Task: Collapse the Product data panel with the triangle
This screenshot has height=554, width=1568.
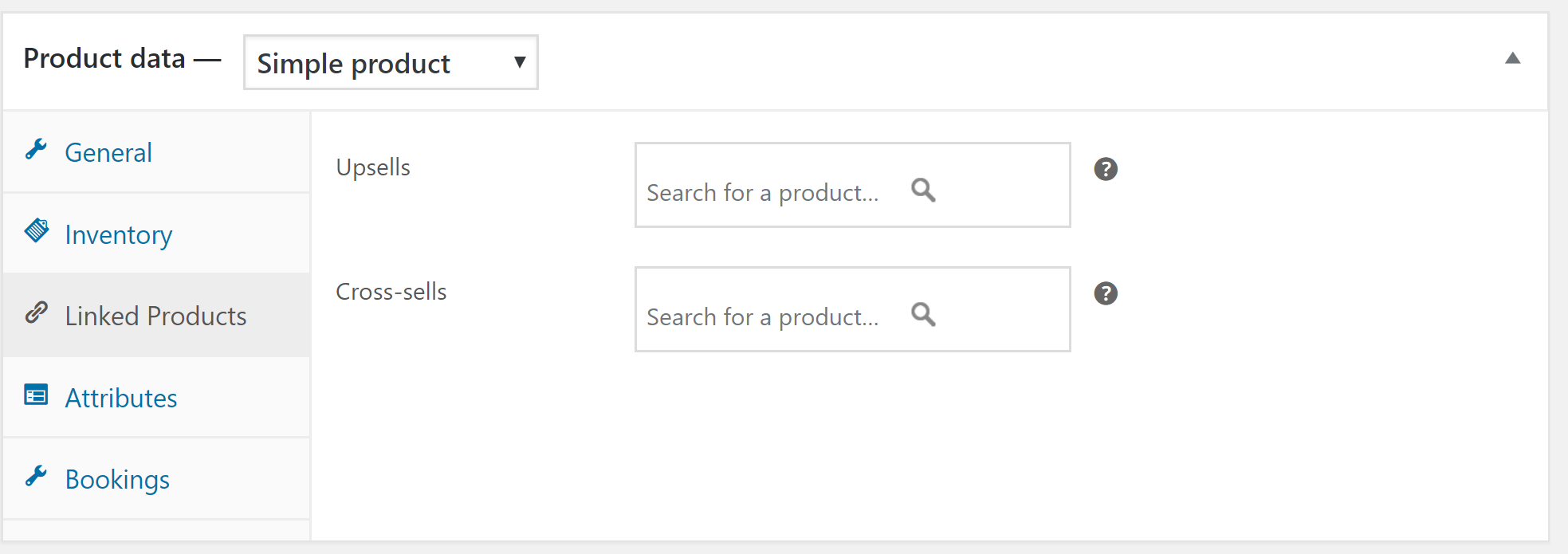Action: pyautogui.click(x=1512, y=58)
